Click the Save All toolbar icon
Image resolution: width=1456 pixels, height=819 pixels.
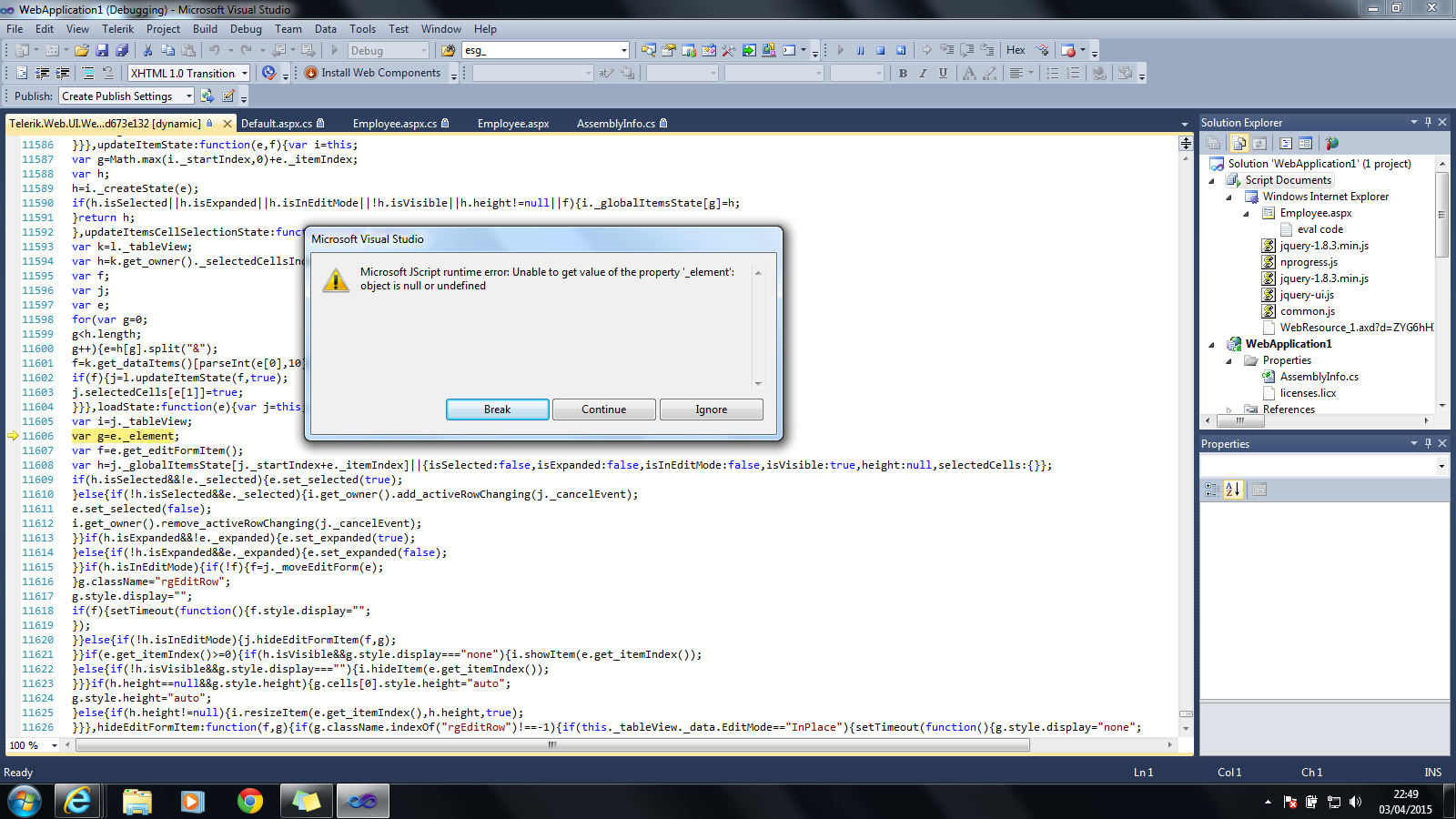point(122,50)
